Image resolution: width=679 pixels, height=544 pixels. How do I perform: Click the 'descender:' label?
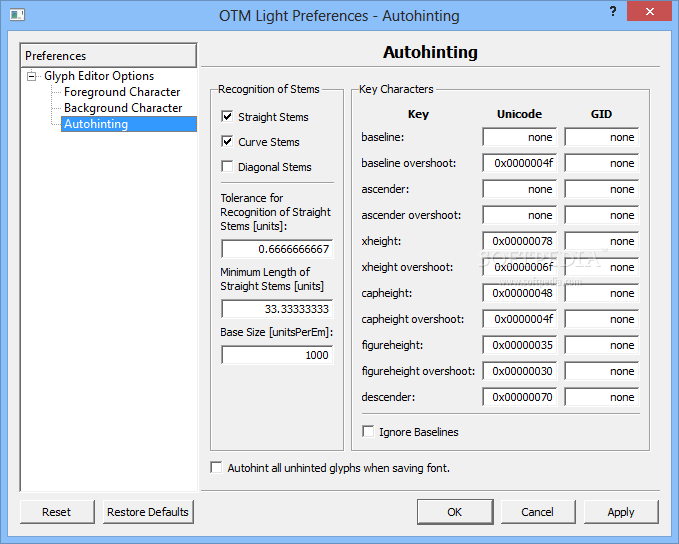[x=388, y=397]
